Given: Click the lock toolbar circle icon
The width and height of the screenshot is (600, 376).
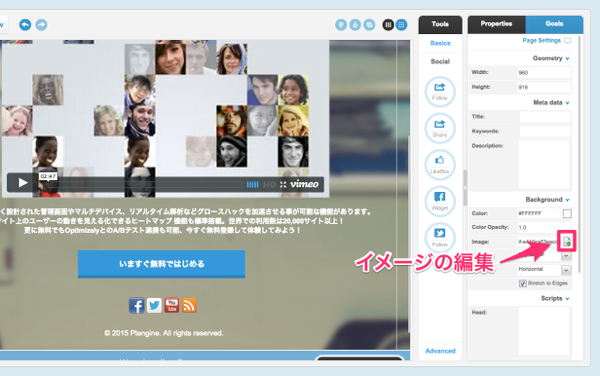Looking at the screenshot, I should point(355,25).
